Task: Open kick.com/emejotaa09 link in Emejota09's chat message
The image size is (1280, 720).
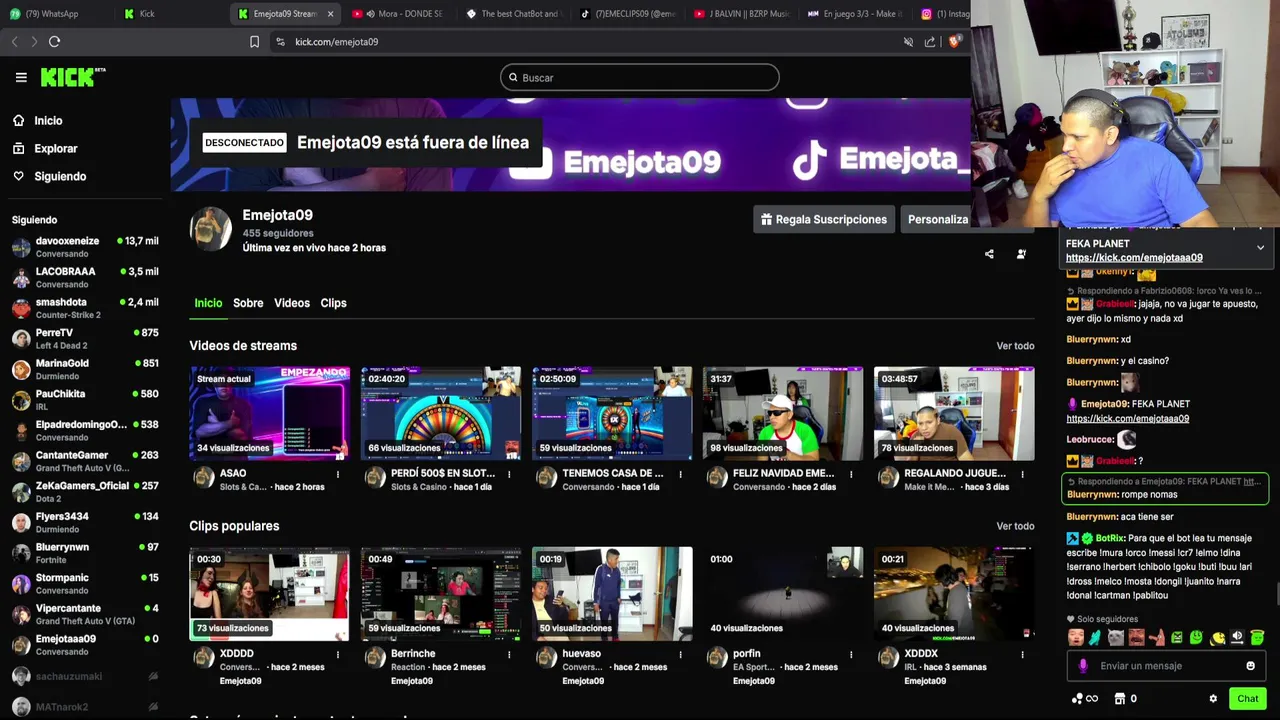Action: click(1127, 419)
